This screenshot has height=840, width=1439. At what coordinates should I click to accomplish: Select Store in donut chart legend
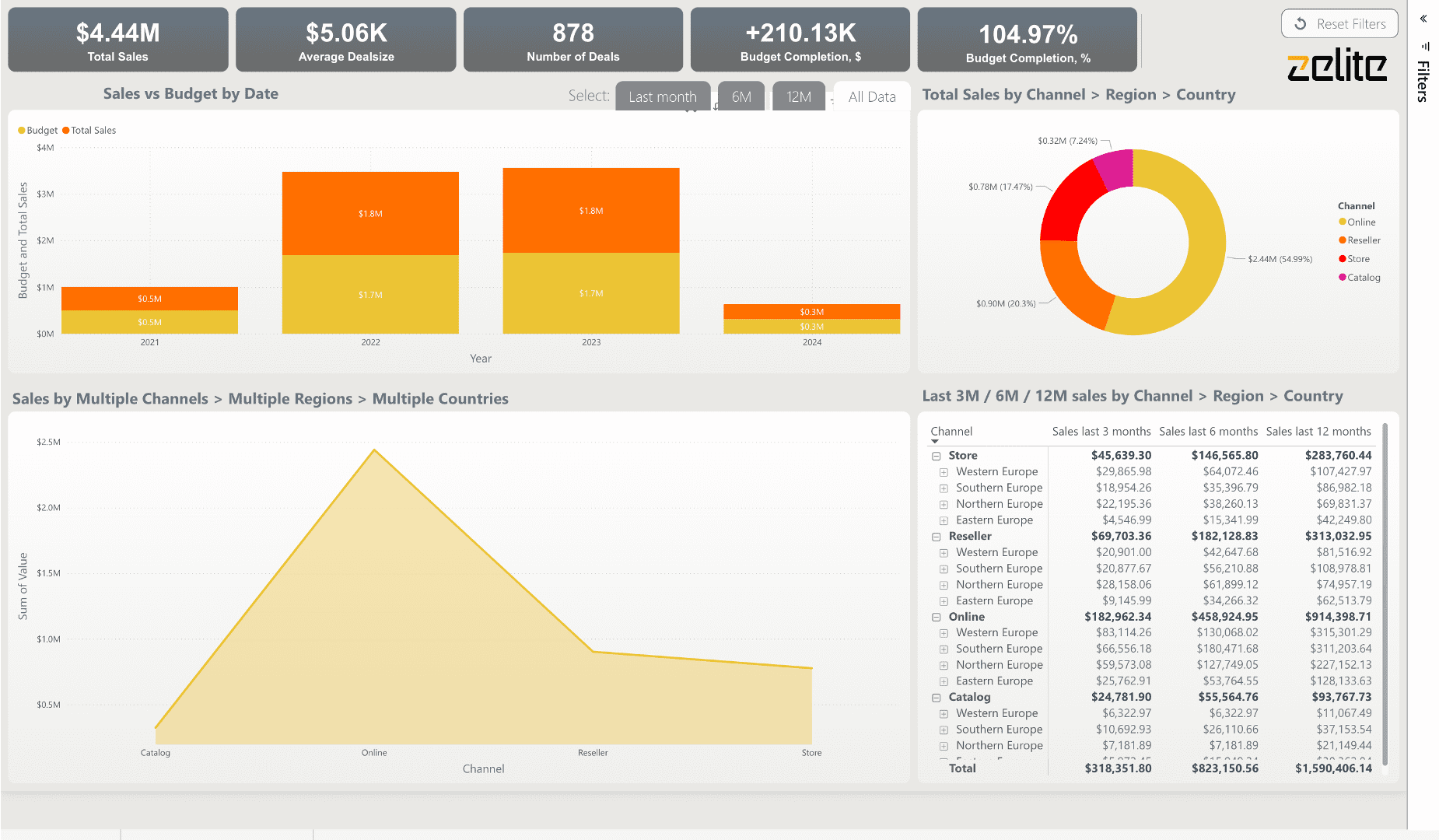(1354, 259)
